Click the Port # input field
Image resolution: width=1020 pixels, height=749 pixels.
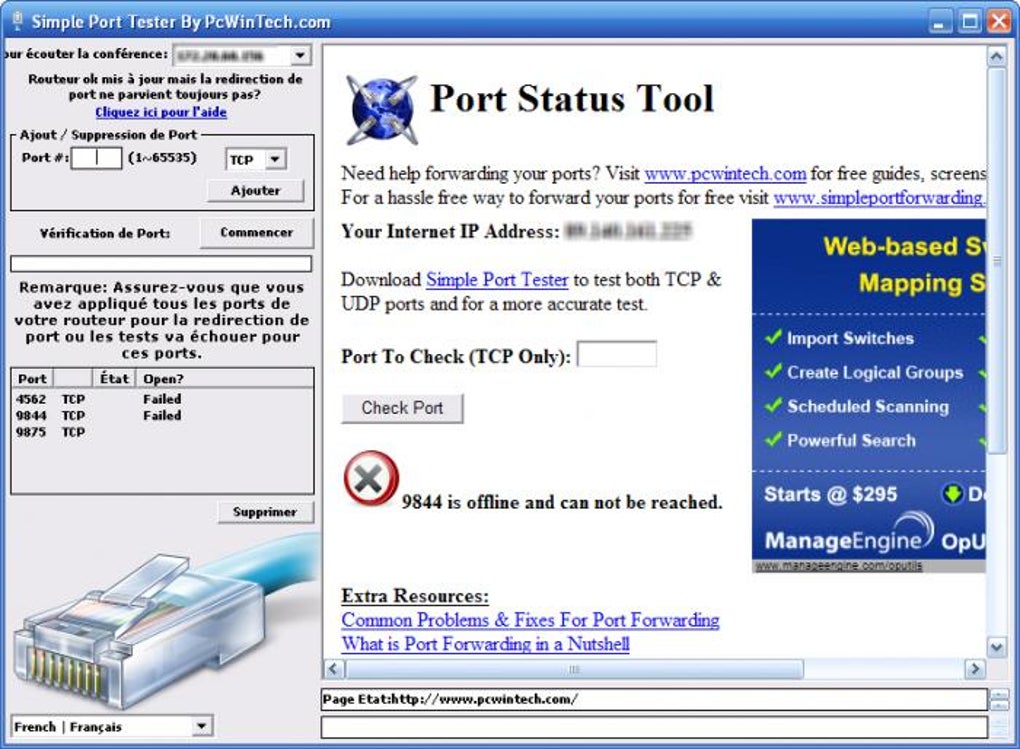pyautogui.click(x=96, y=157)
